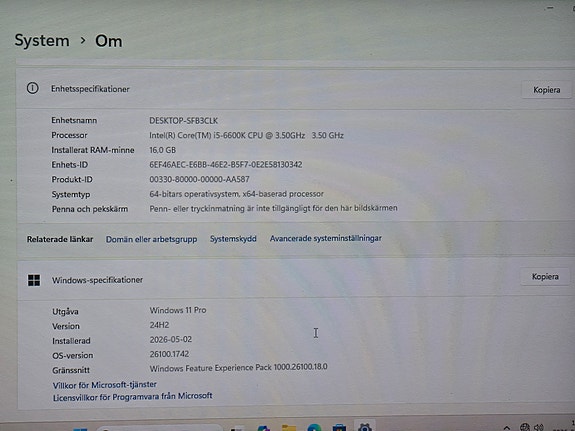Select Produkt-ID value 00330-80000-00000-AA587
The height and width of the screenshot is (431, 575).
(199, 179)
